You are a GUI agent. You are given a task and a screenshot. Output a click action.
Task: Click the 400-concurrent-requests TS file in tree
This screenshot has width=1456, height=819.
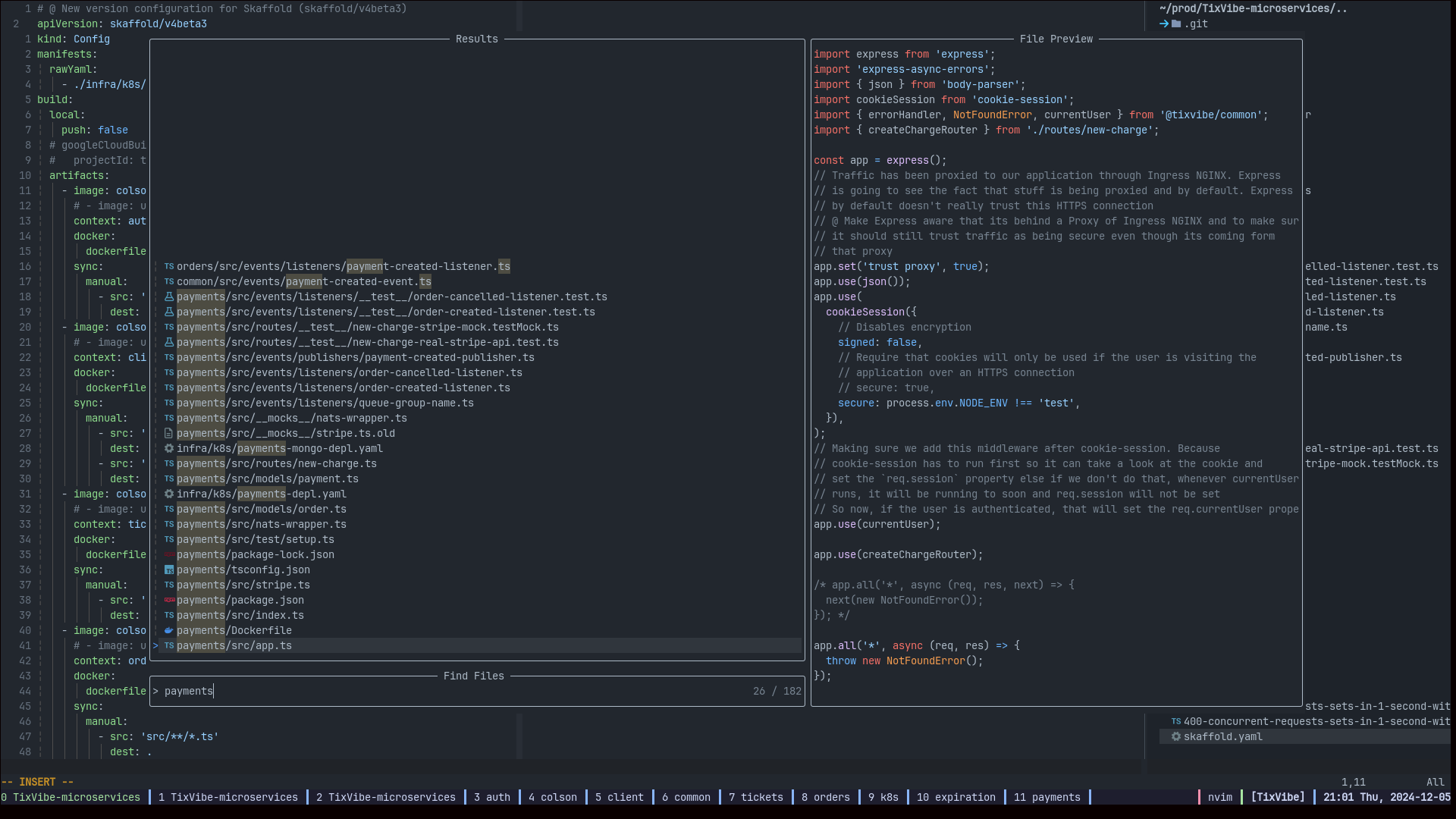coord(1316,721)
